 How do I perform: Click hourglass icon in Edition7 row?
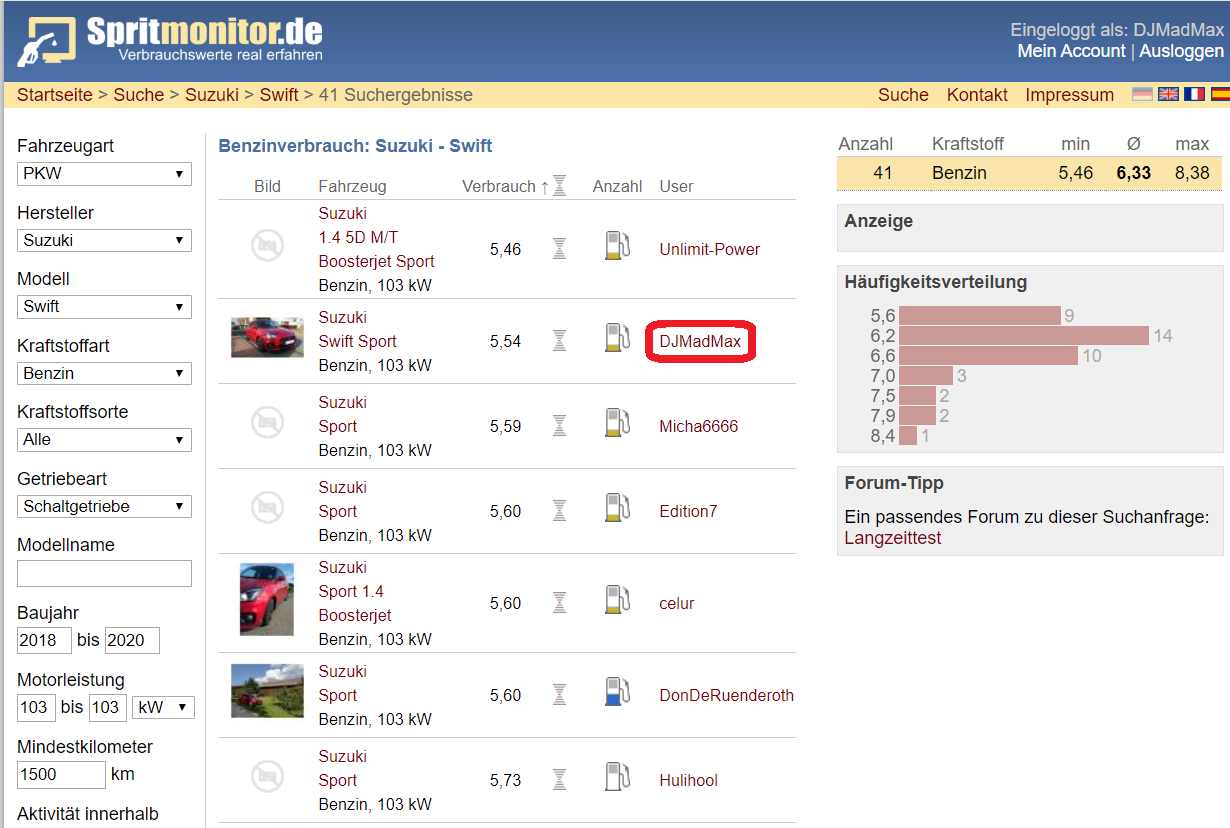point(560,511)
